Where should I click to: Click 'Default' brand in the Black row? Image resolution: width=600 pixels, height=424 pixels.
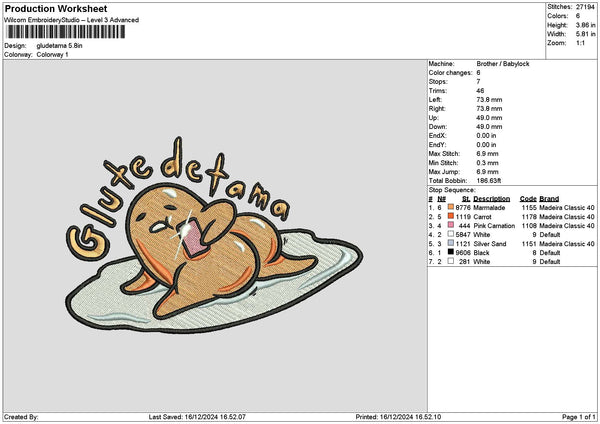coord(549,253)
